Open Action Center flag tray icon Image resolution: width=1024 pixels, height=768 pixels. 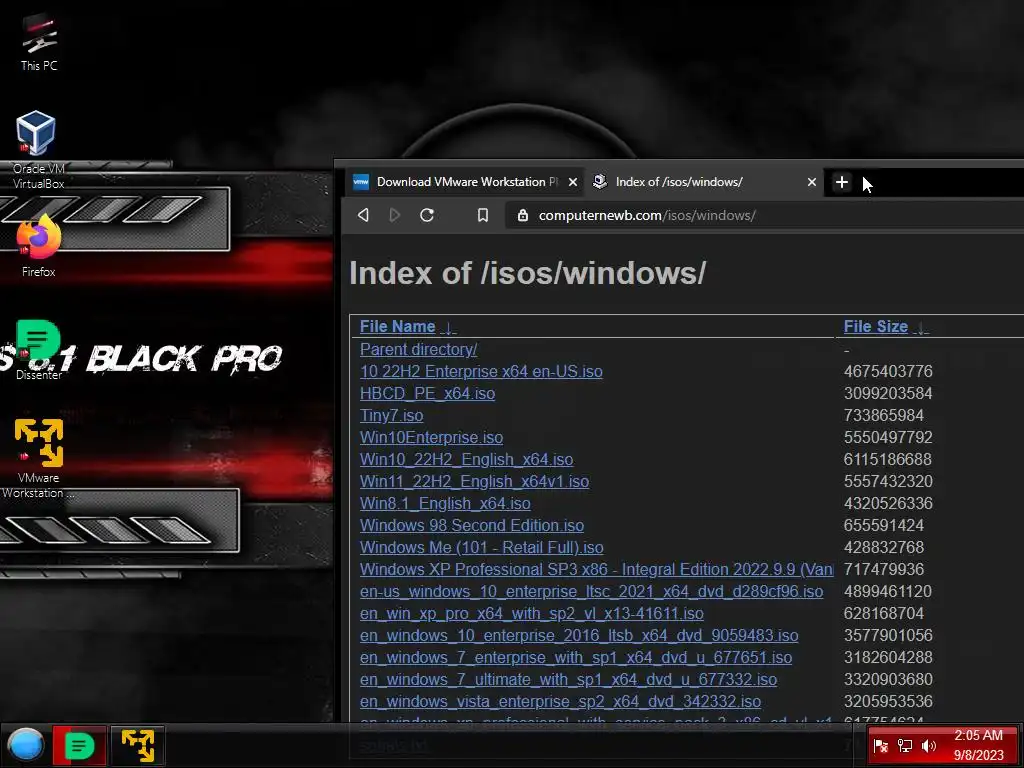(x=880, y=746)
